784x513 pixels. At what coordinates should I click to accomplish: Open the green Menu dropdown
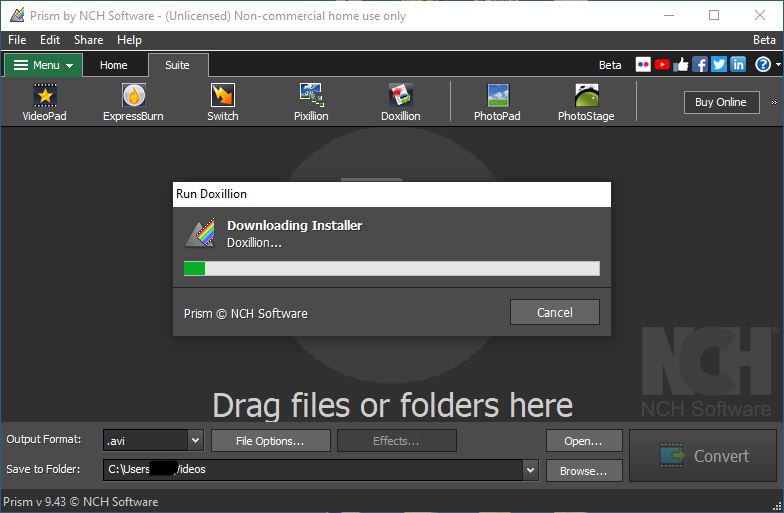point(44,65)
